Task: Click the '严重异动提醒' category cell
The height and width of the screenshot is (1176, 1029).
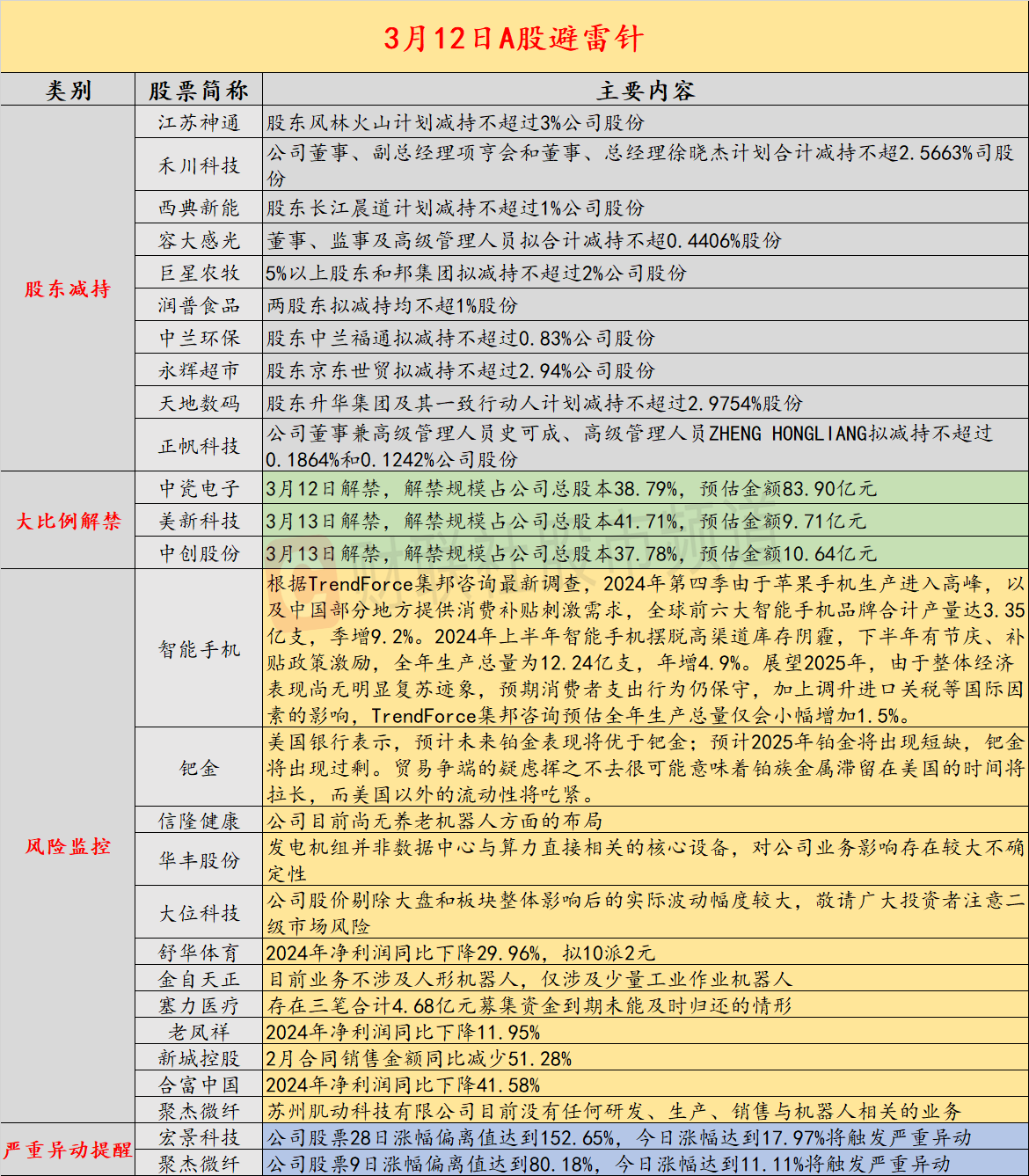Action: click(x=68, y=1150)
